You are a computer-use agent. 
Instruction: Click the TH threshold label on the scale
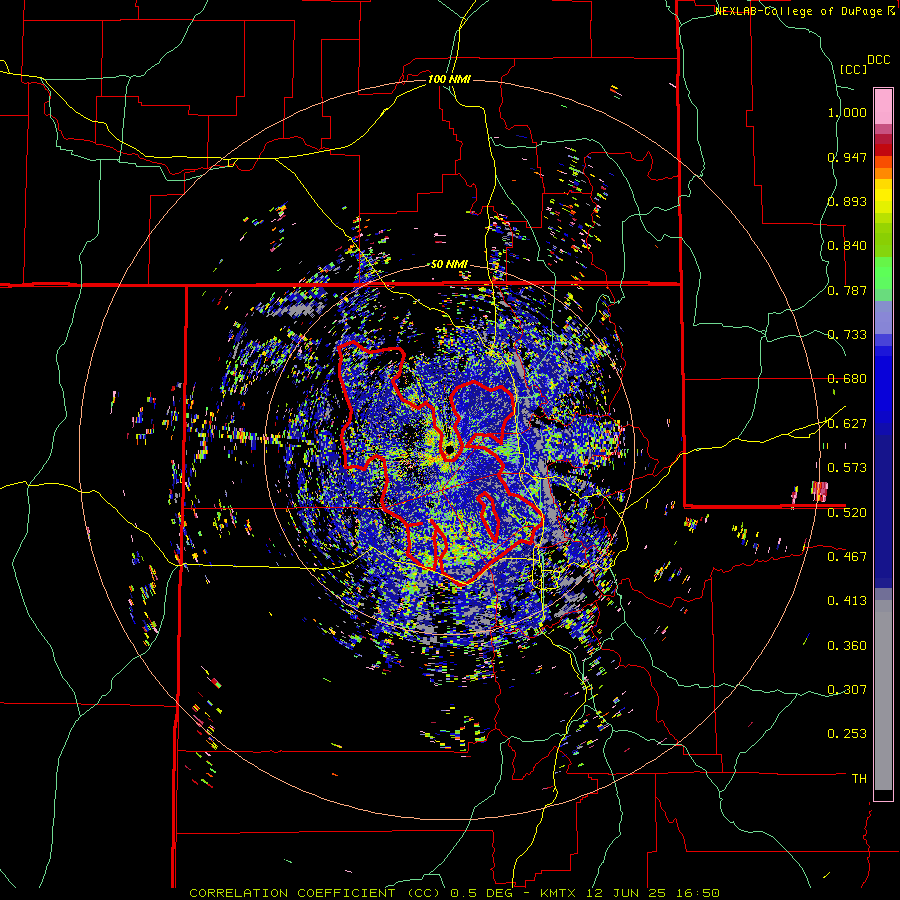point(859,779)
